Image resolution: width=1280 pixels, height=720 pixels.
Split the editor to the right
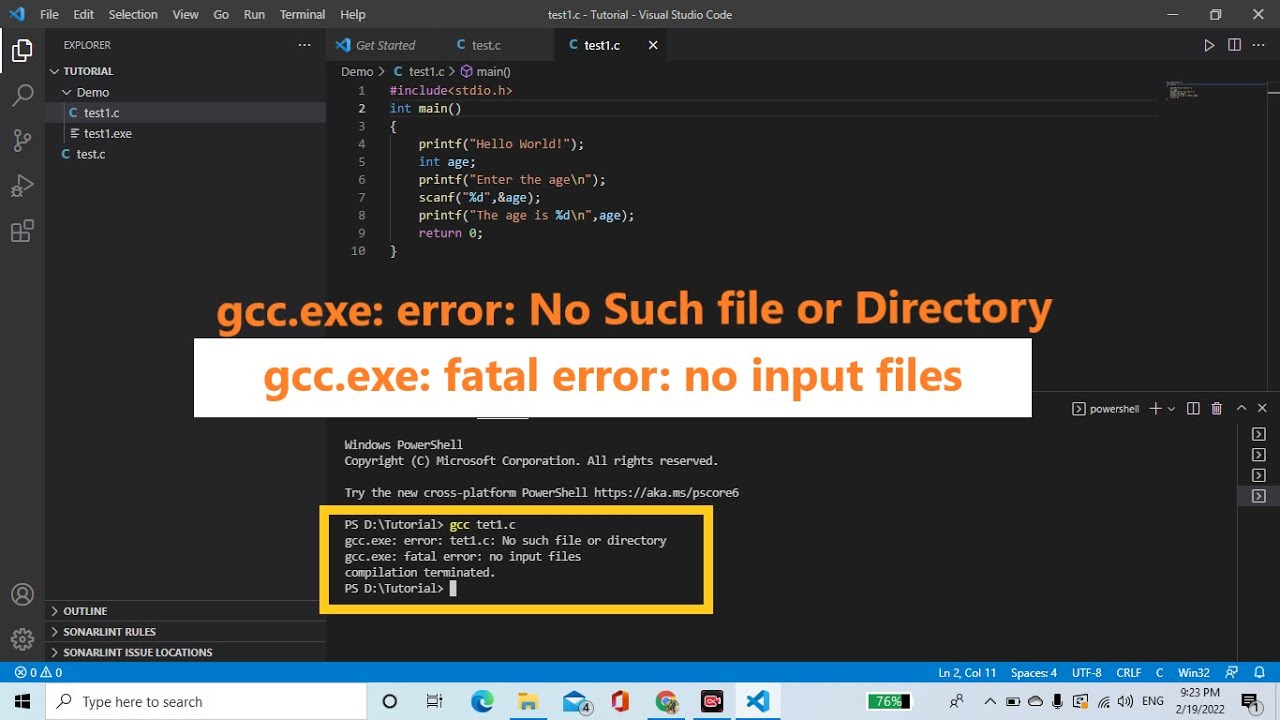click(x=1234, y=45)
